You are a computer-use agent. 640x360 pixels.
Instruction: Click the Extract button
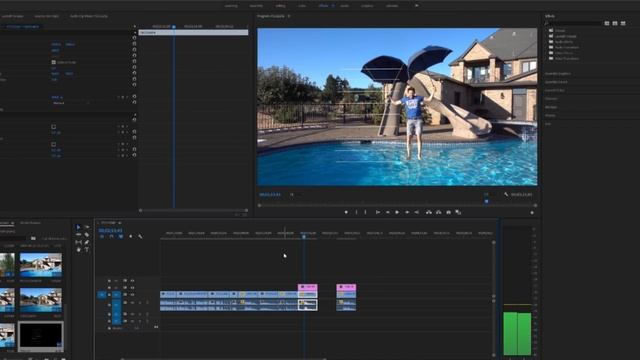(x=438, y=212)
